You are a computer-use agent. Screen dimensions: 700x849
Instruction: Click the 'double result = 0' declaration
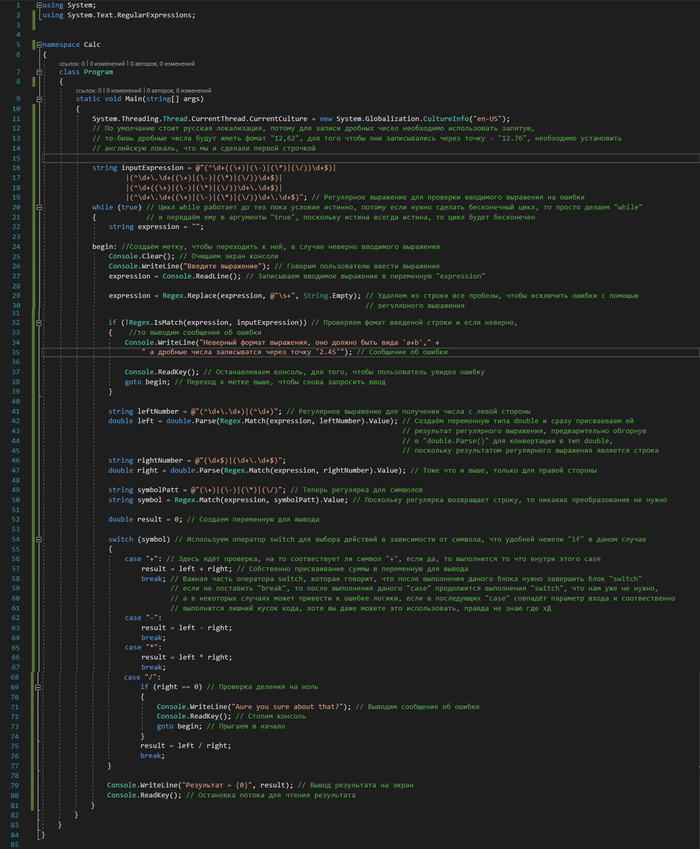click(150, 519)
